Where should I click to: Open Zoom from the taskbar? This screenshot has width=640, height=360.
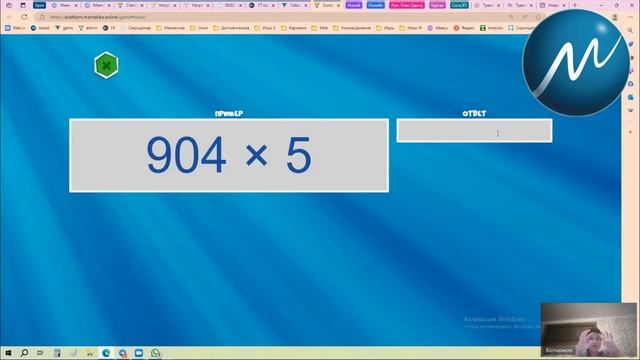(139, 353)
